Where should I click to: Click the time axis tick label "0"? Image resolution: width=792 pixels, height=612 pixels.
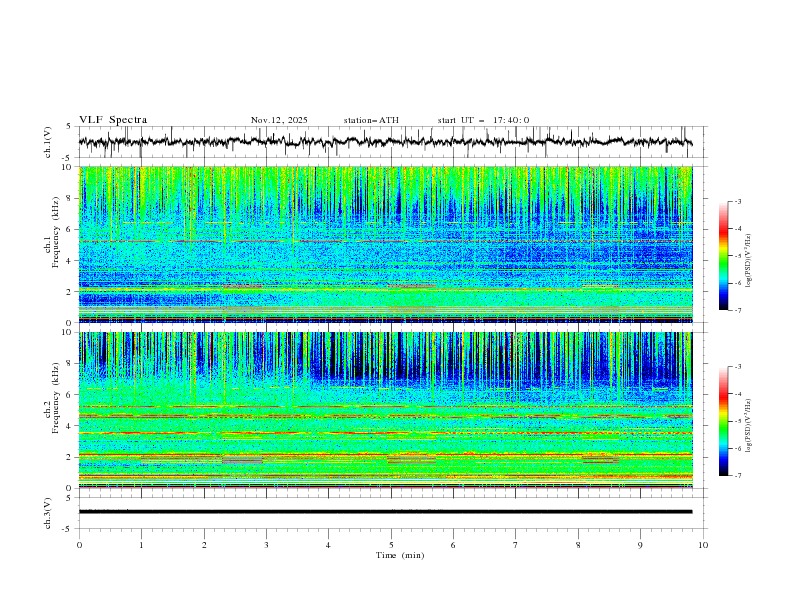tap(79, 545)
